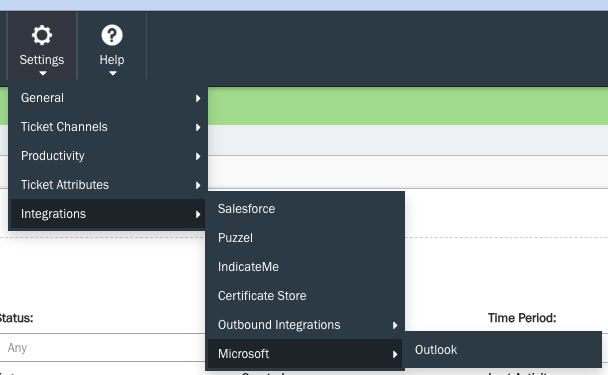Open the Ticket Channels submenu
Viewport: 608px width, 375px height.
pyautogui.click(x=108, y=127)
